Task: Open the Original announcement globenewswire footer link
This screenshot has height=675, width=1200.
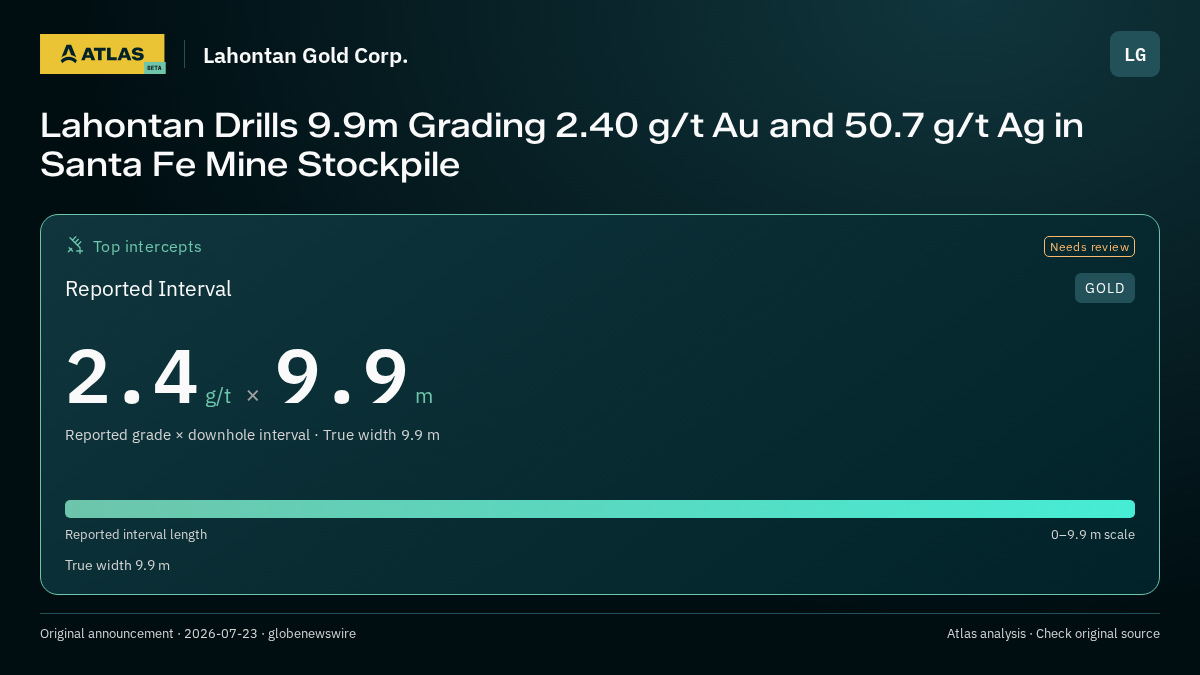Action: coord(198,634)
